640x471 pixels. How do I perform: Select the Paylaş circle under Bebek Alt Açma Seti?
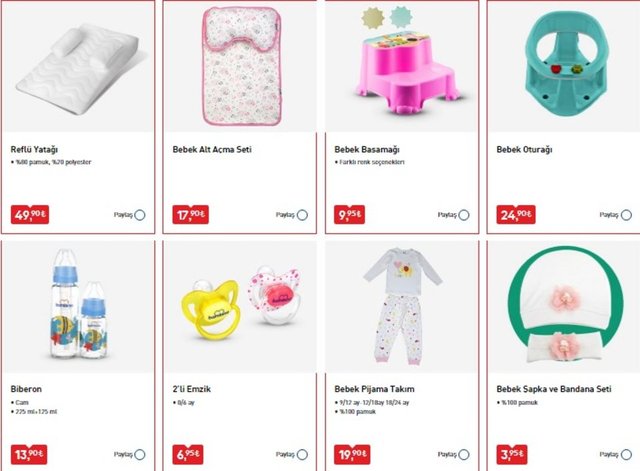click(302, 215)
